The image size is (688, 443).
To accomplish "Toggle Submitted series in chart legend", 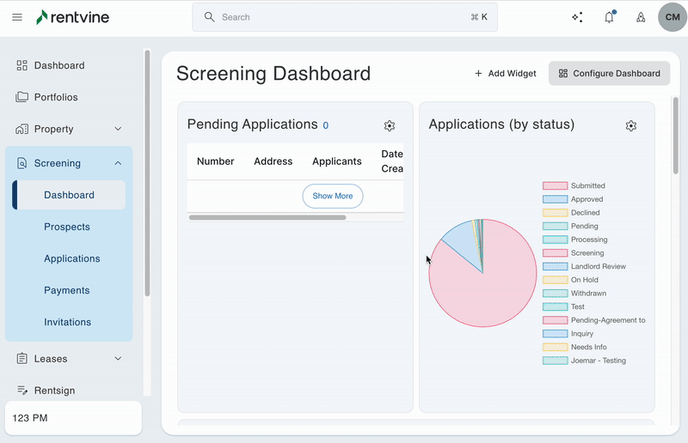I will tap(587, 186).
